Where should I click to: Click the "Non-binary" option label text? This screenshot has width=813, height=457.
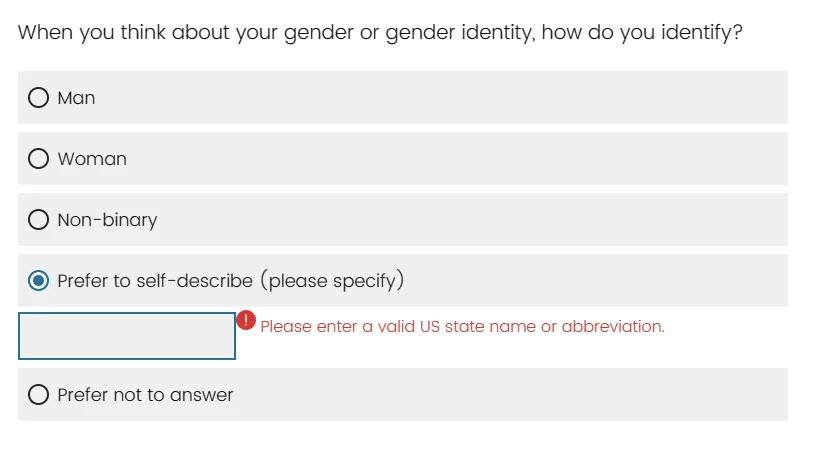[107, 220]
